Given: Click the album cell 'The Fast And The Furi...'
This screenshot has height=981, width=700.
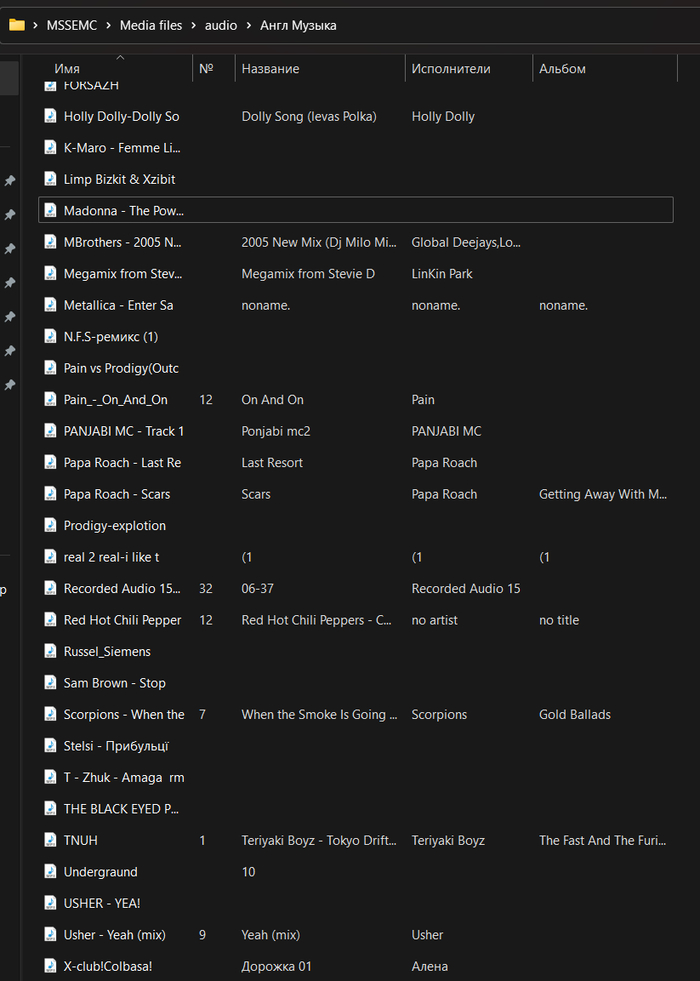Looking at the screenshot, I should 602,841.
